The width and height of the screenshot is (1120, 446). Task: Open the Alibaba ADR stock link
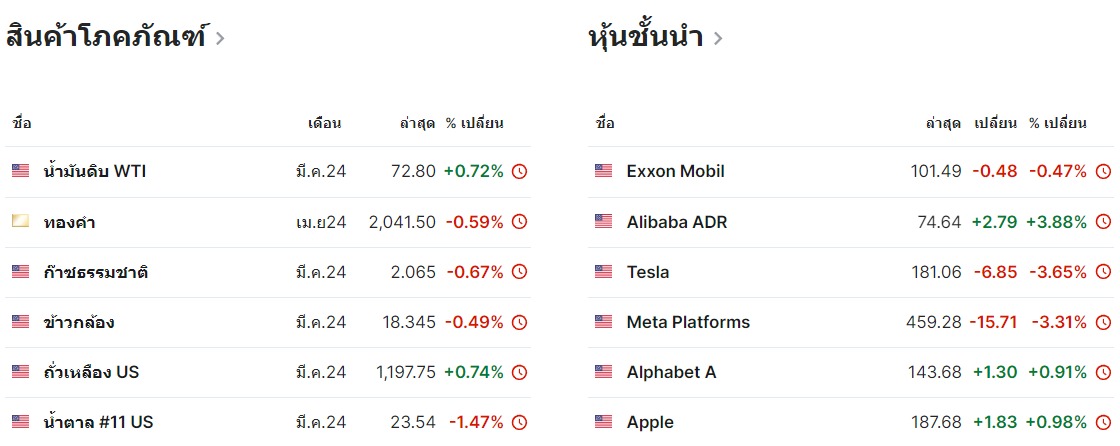tap(676, 222)
